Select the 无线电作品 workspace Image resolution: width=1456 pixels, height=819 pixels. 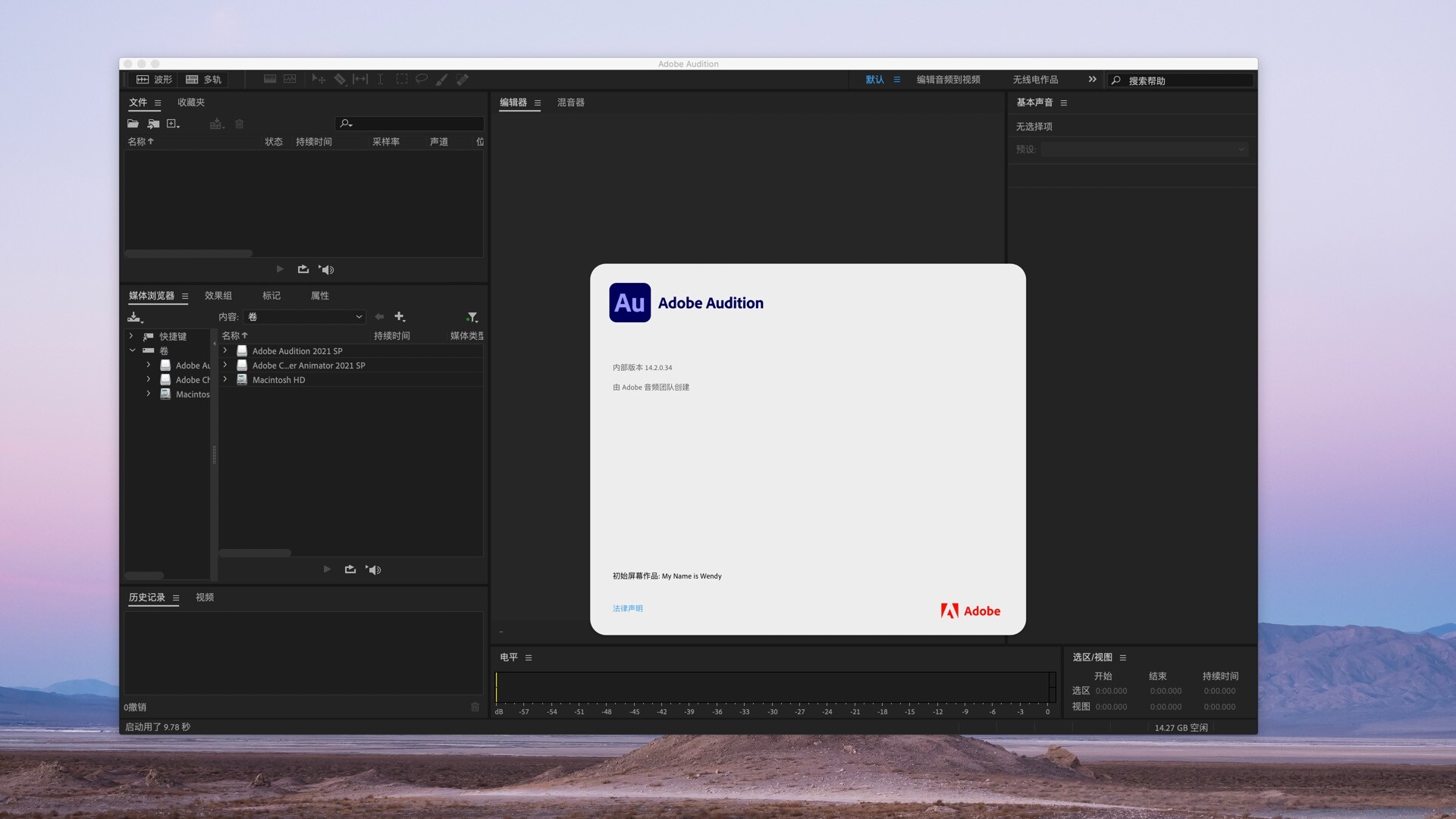point(1036,80)
